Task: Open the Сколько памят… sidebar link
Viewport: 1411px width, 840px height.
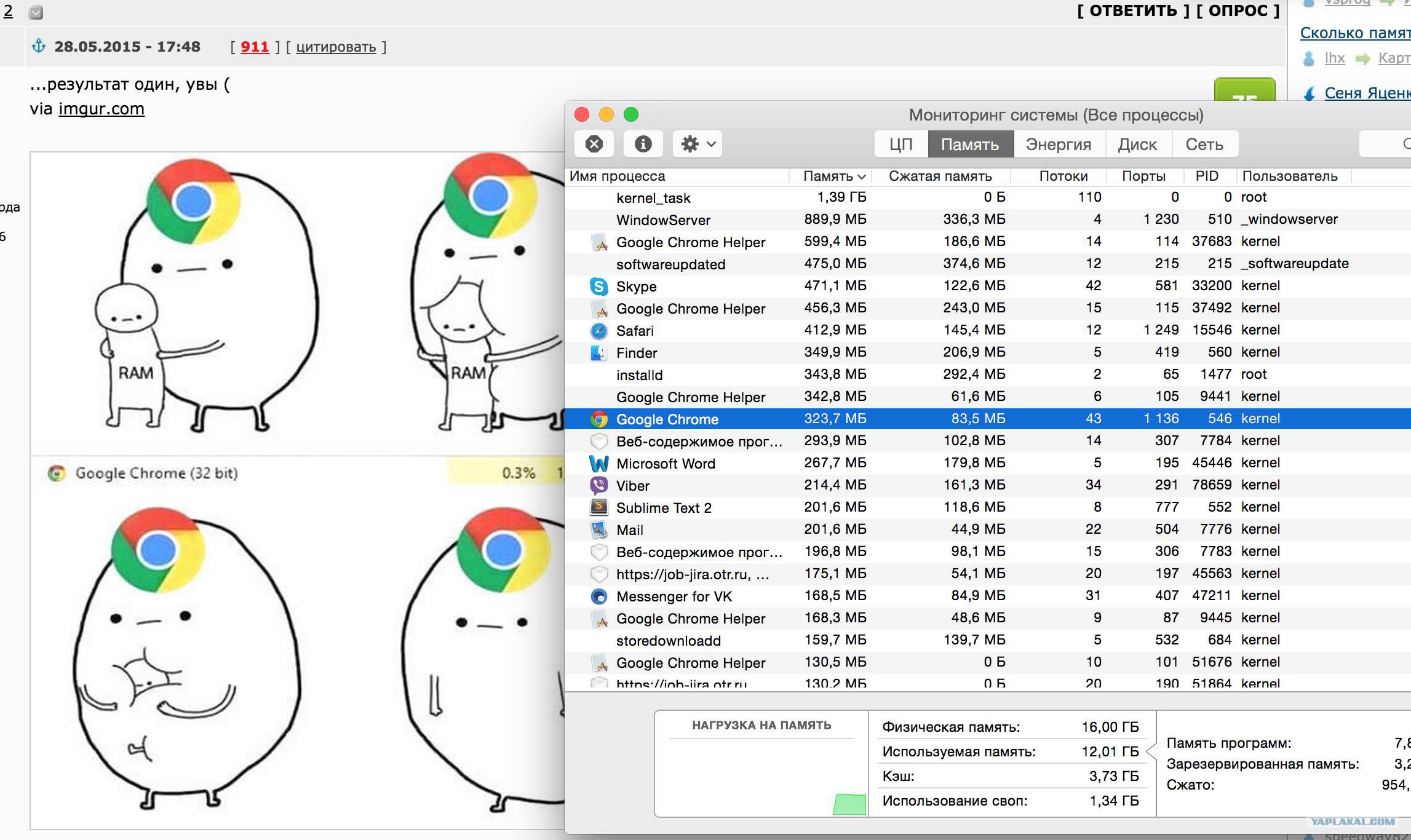Action: tap(1355, 33)
